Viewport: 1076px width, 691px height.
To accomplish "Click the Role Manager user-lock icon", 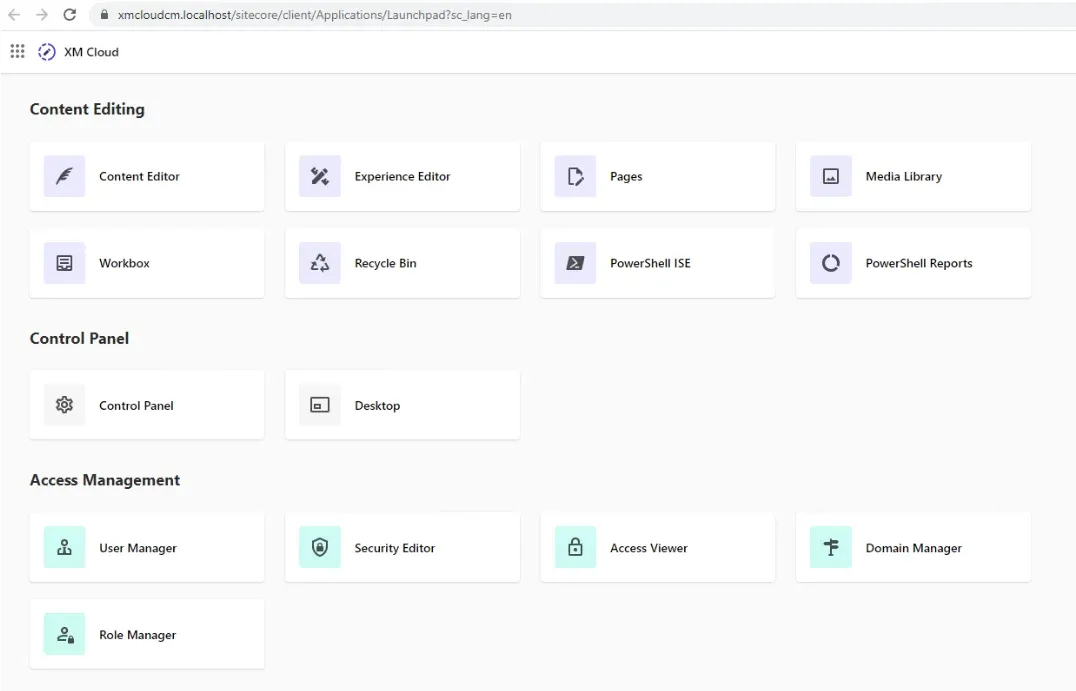I will (65, 634).
